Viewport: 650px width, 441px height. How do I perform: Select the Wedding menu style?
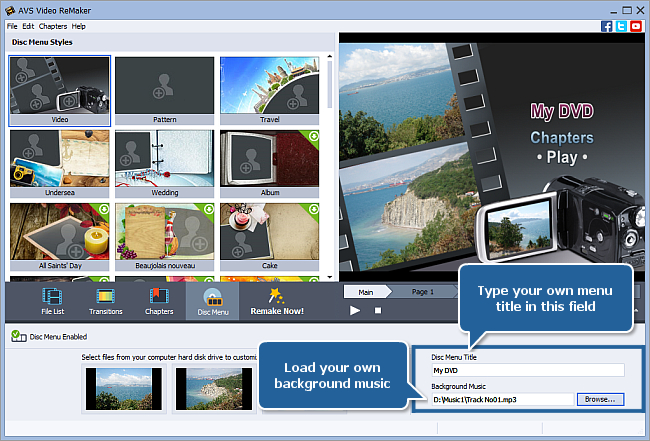[x=165, y=163]
